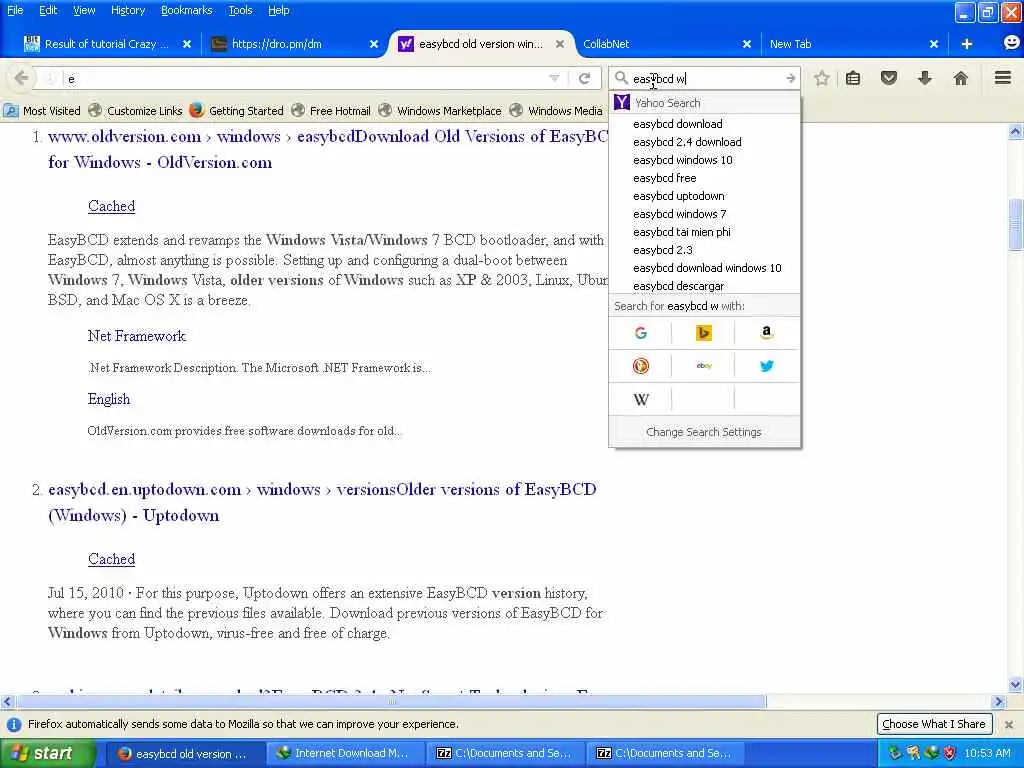Select the easybcd tai mien phi suggestion
The height and width of the screenshot is (768, 1024).
[x=704, y=232]
